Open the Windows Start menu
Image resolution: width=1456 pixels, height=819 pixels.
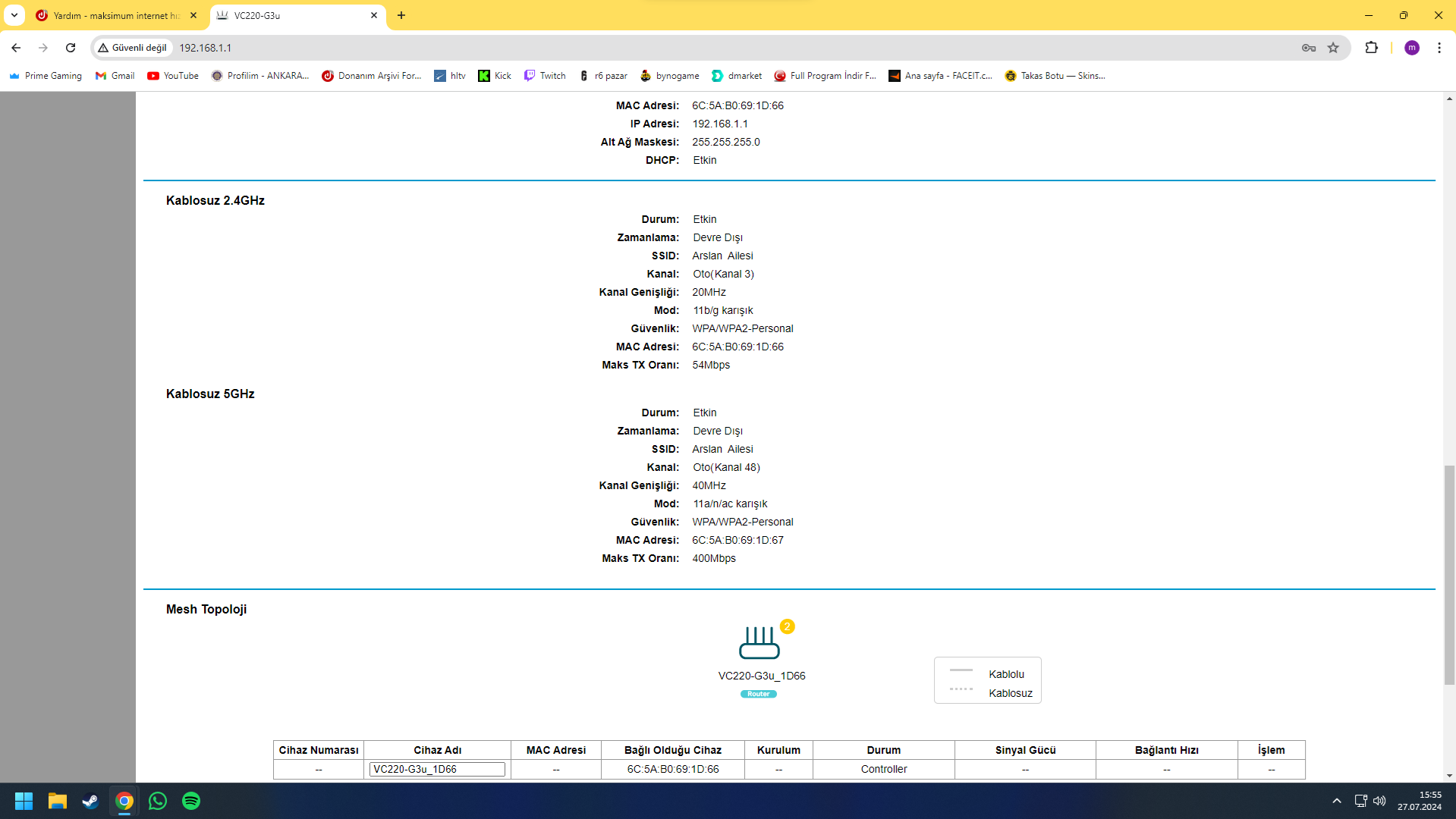(24, 801)
